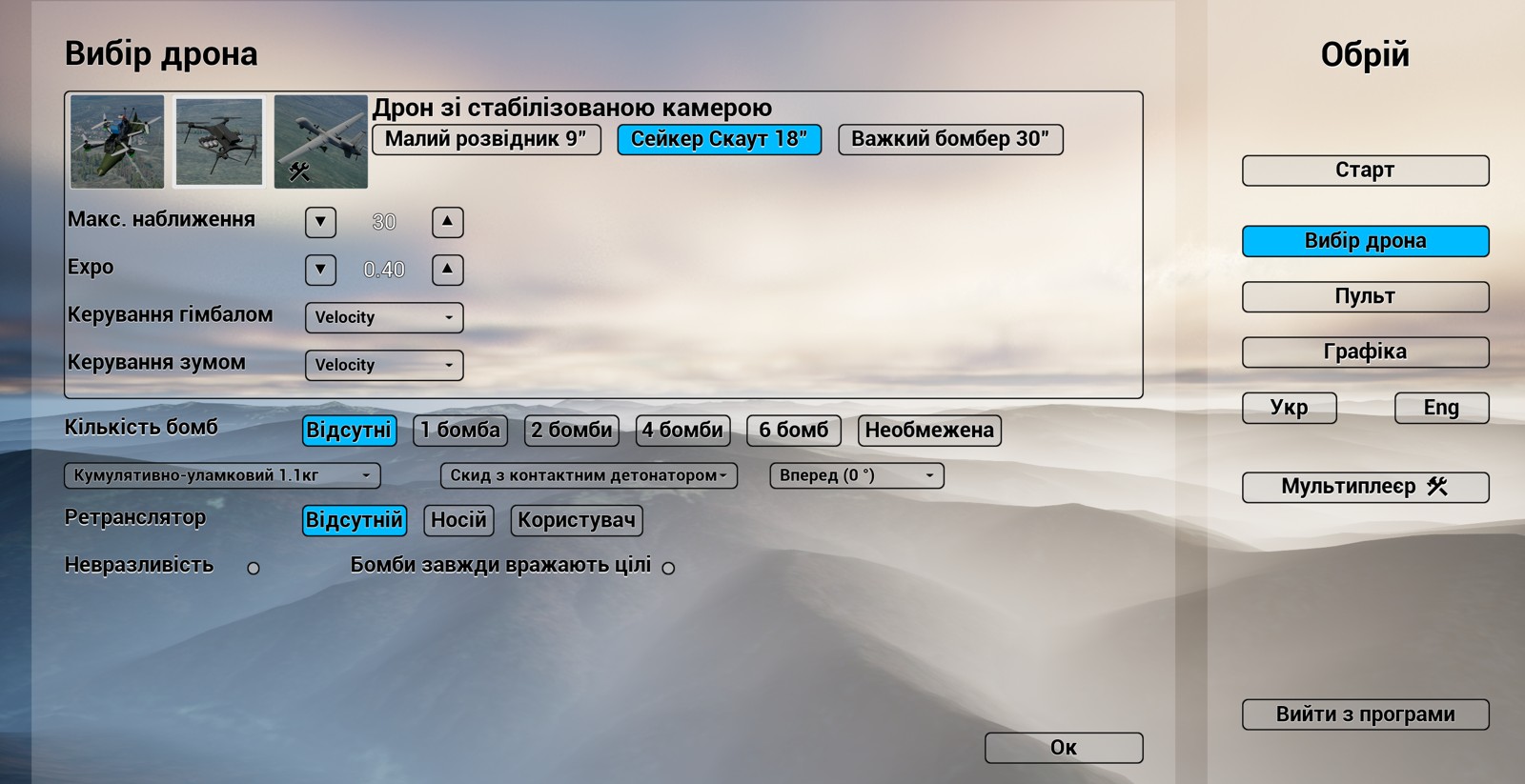Image resolution: width=1525 pixels, height=784 pixels.
Task: Open the Керування гімбалом dropdown
Action: pos(384,317)
